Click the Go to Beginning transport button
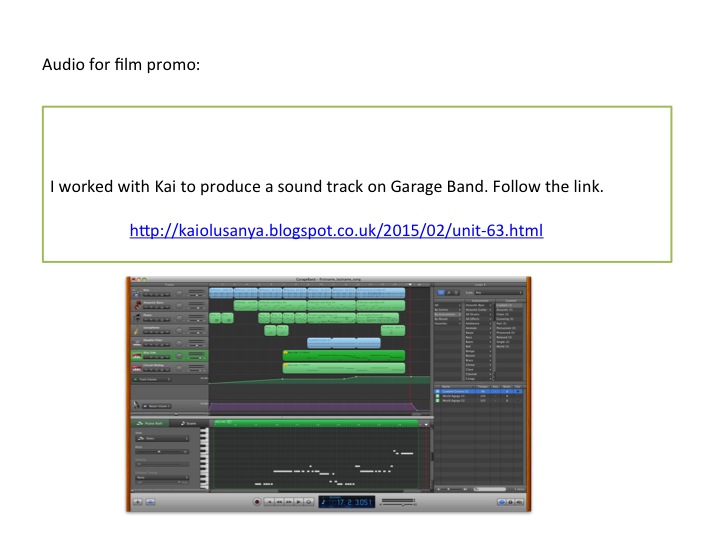Viewport: 720px width, 540px height. [270, 502]
